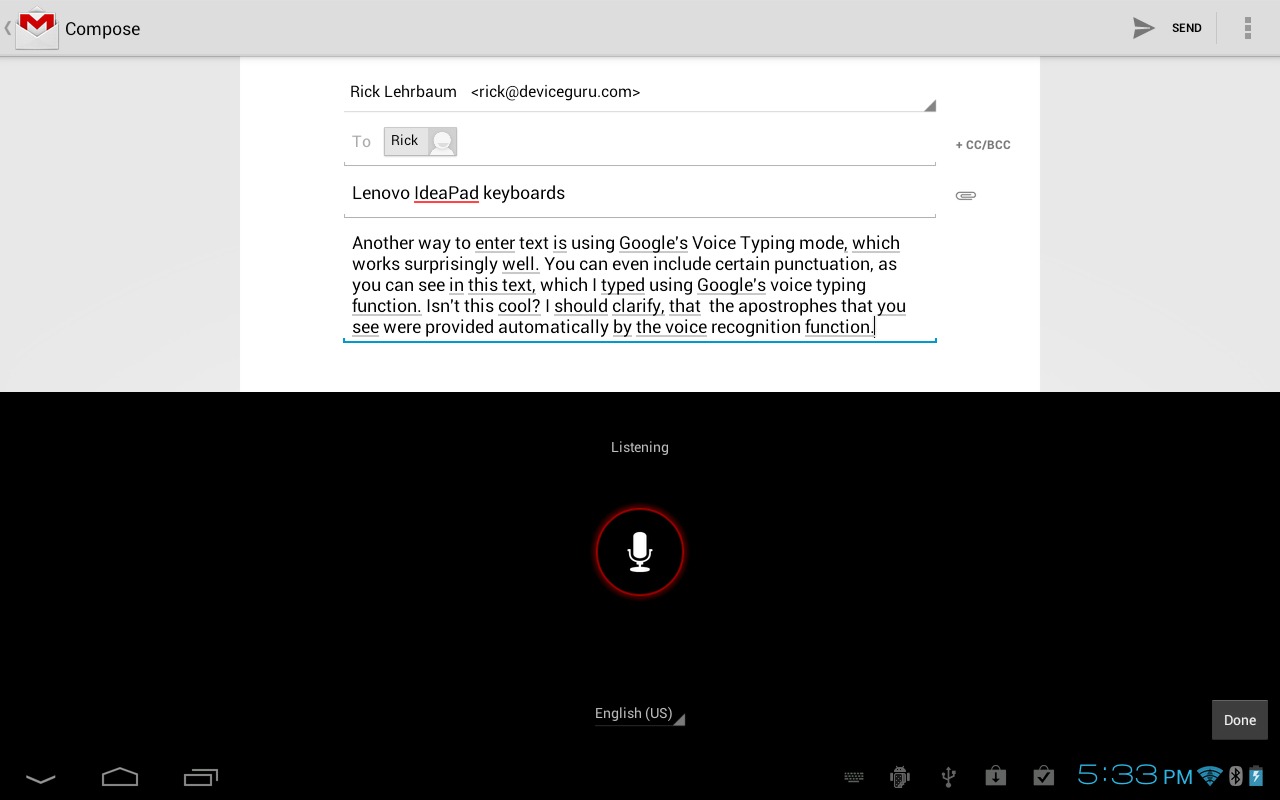Open the download notification icon
1280x800 pixels.
995,776
